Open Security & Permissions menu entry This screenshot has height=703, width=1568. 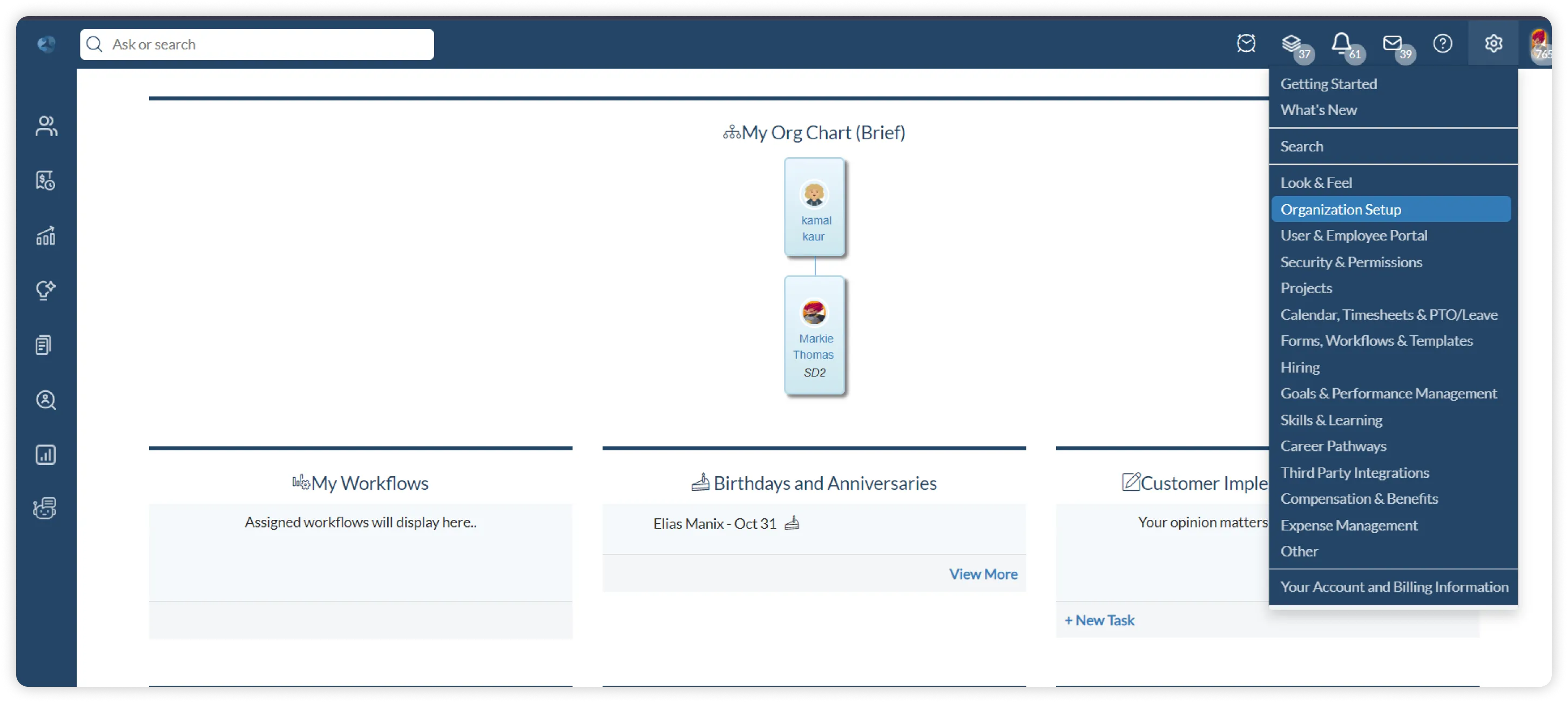(x=1351, y=262)
